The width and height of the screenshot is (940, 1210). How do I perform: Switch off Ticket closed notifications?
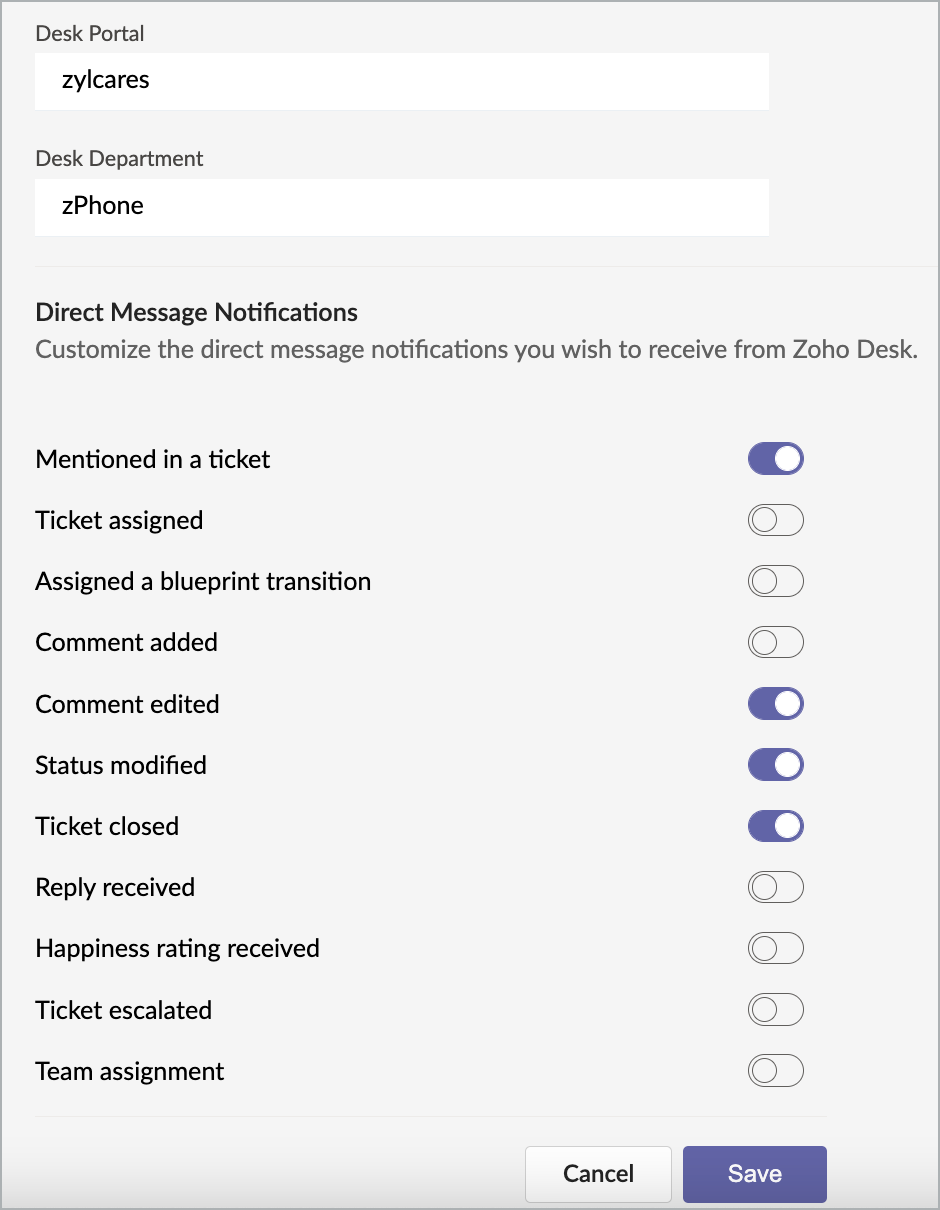click(776, 826)
